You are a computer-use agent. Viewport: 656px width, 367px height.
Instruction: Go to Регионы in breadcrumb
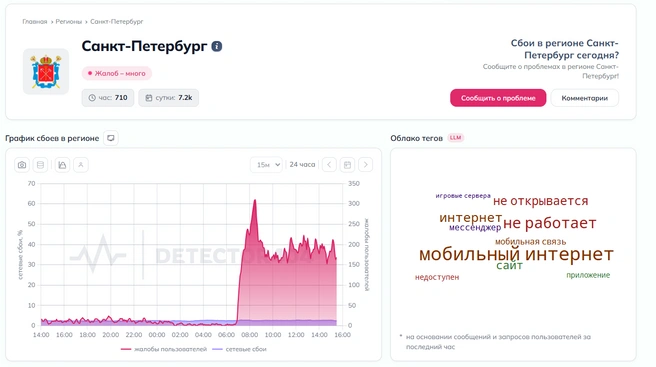coord(69,22)
